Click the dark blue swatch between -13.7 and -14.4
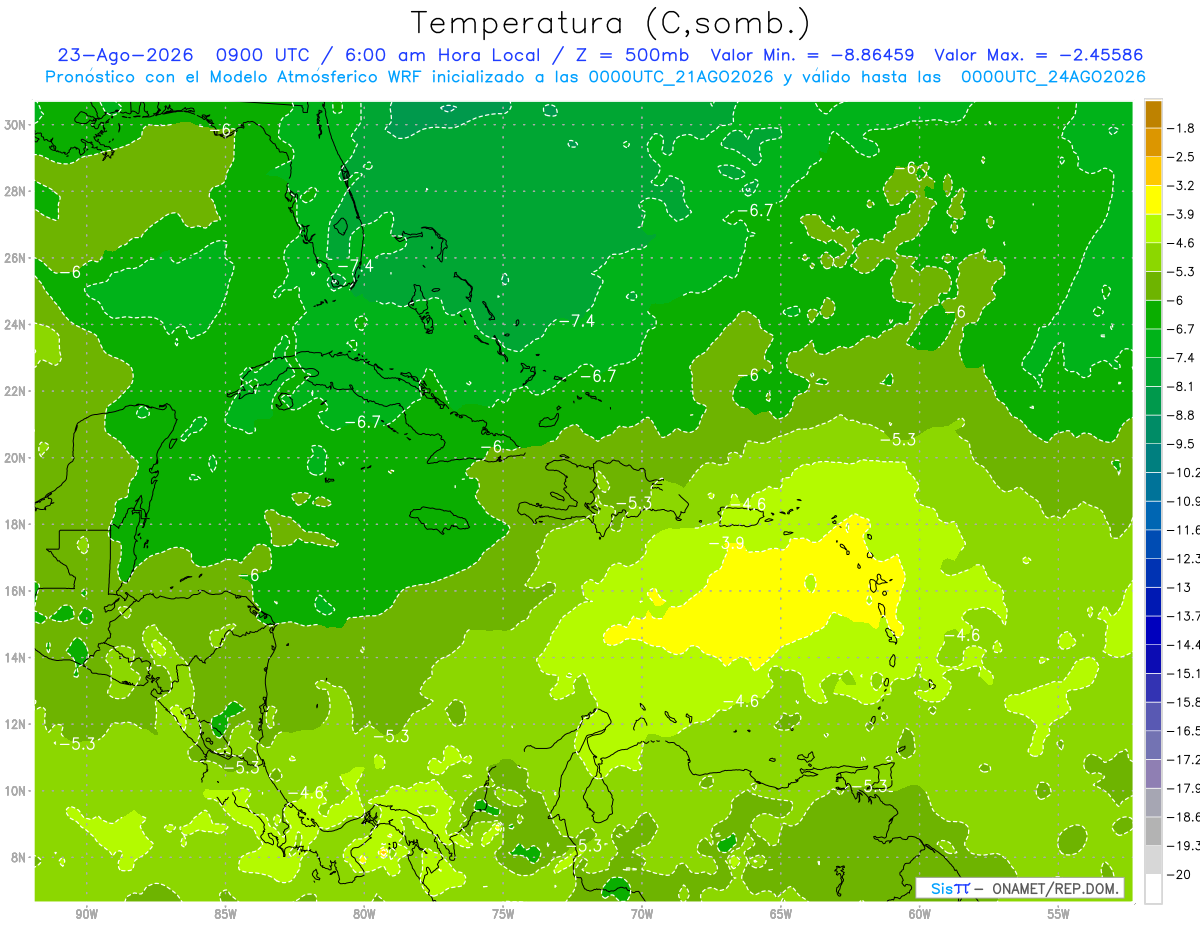The height and width of the screenshot is (927, 1200). tap(1153, 629)
